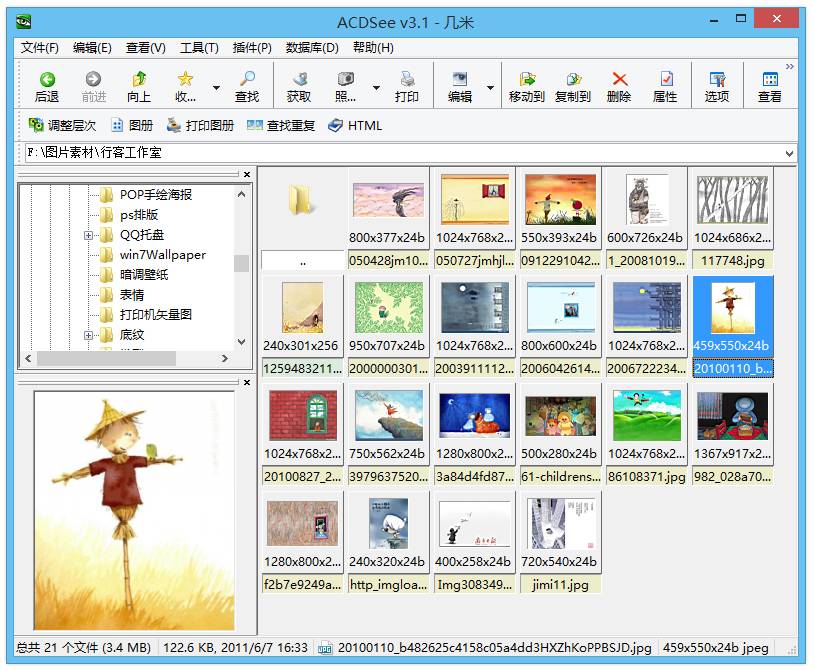Image resolution: width=814 pixels, height=670 pixels.
Task: Open the 查看(V) menu
Action: point(145,48)
